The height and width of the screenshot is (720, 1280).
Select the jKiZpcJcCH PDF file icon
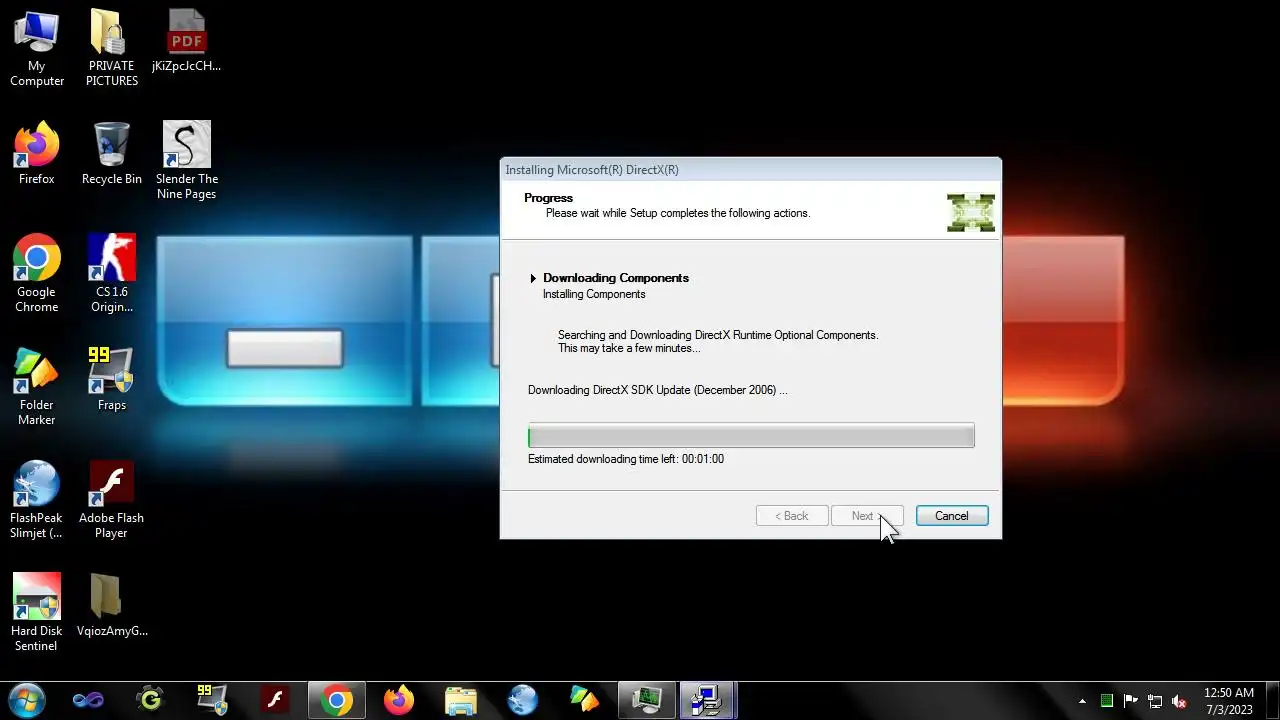click(186, 42)
